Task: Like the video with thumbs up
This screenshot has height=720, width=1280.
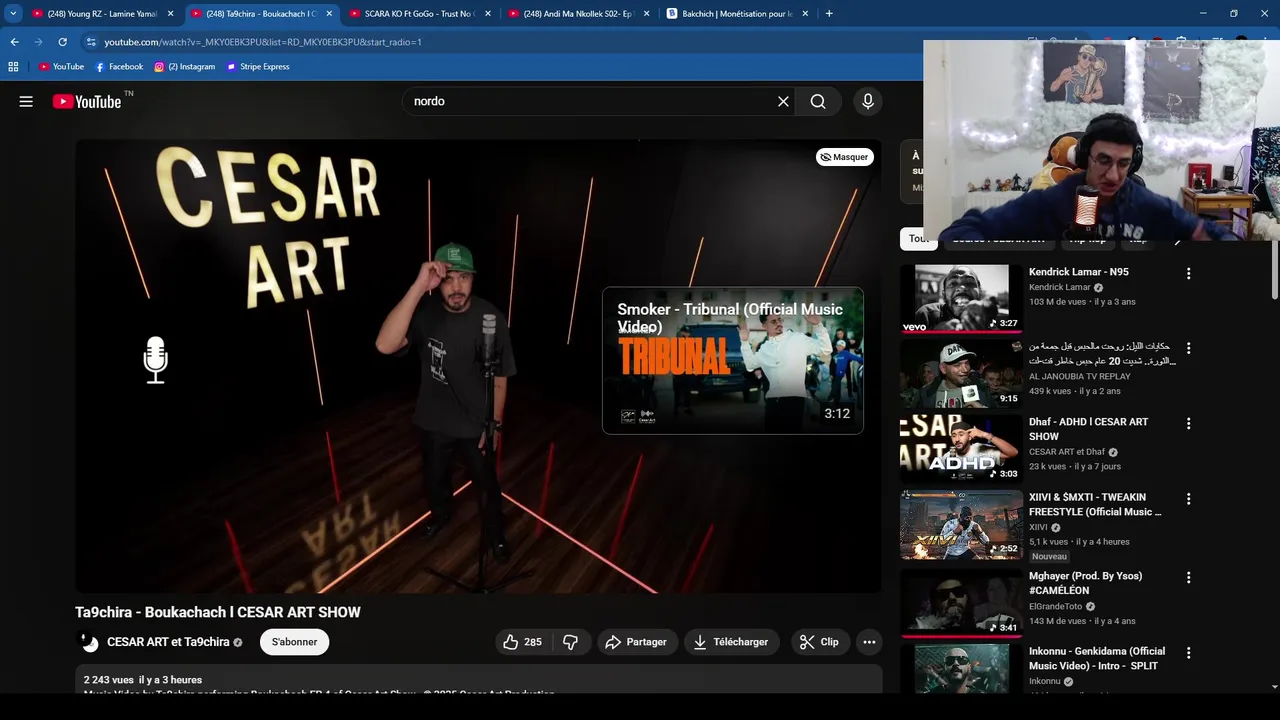Action: pos(524,642)
